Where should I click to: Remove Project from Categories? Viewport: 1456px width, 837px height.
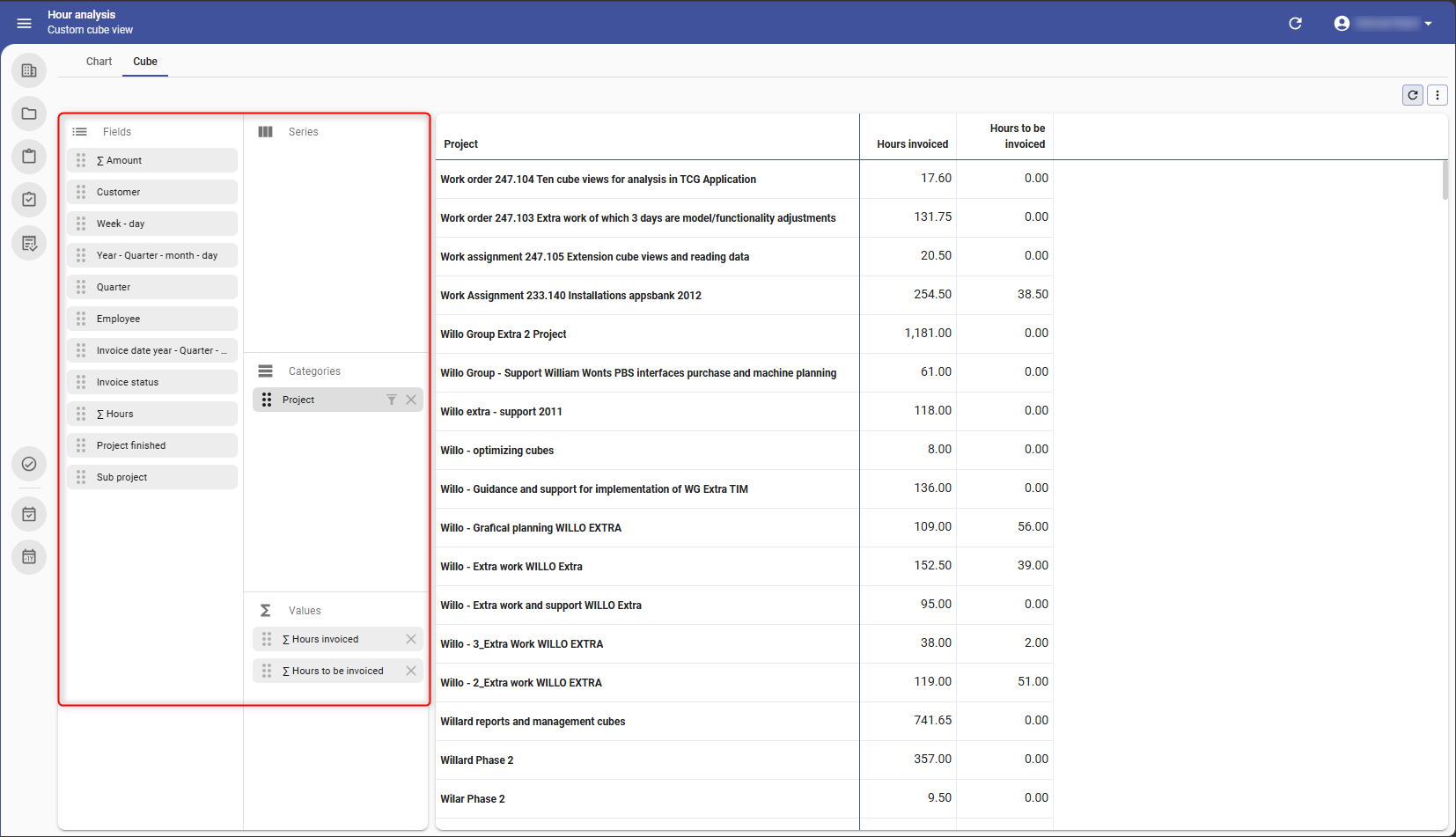click(411, 400)
